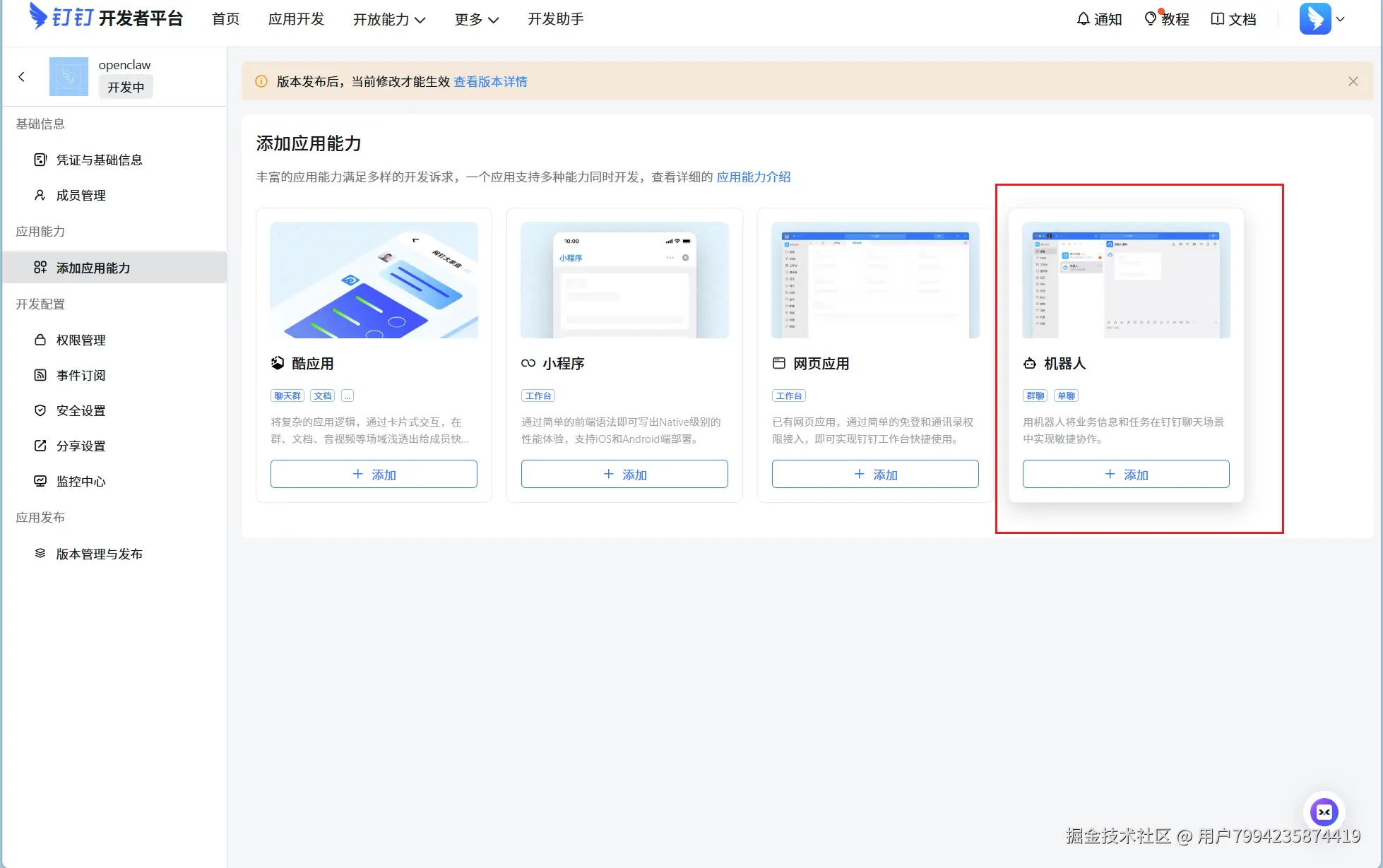Image resolution: width=1383 pixels, height=868 pixels.
Task: Open the 文档 documentation icon
Action: pyautogui.click(x=1233, y=19)
